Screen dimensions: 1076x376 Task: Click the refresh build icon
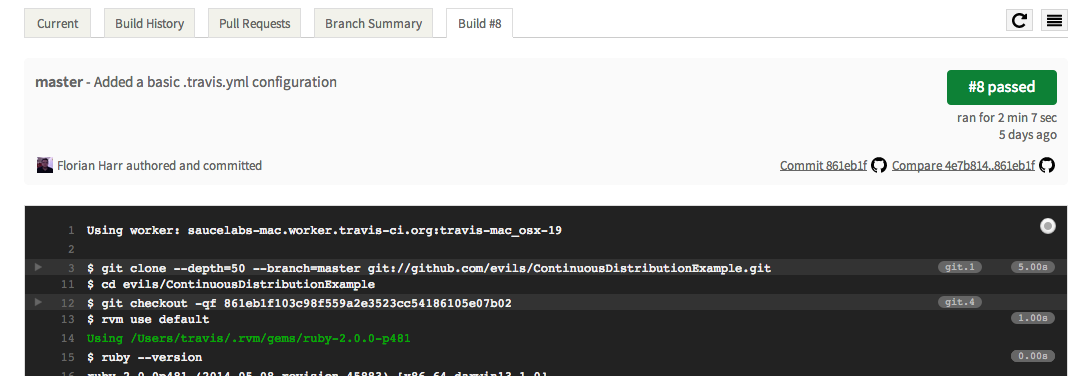tap(1020, 21)
